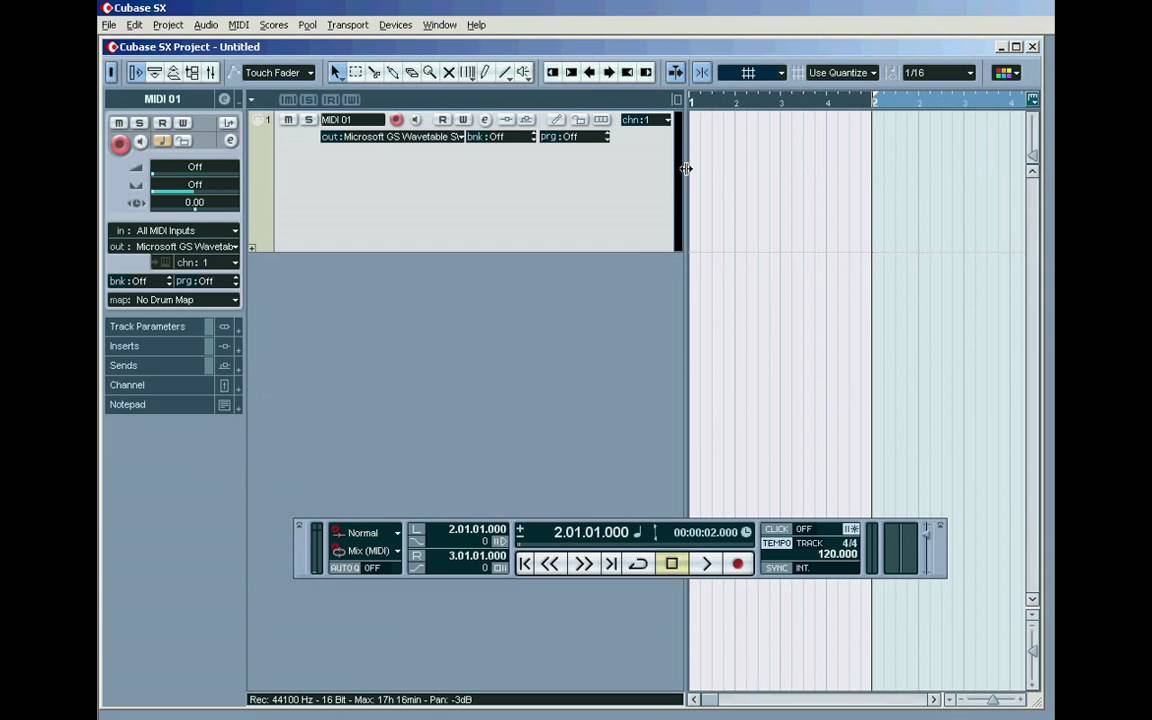This screenshot has height=720, width=1152.
Task: Toggle the transport Cycle loop button
Action: pos(638,564)
